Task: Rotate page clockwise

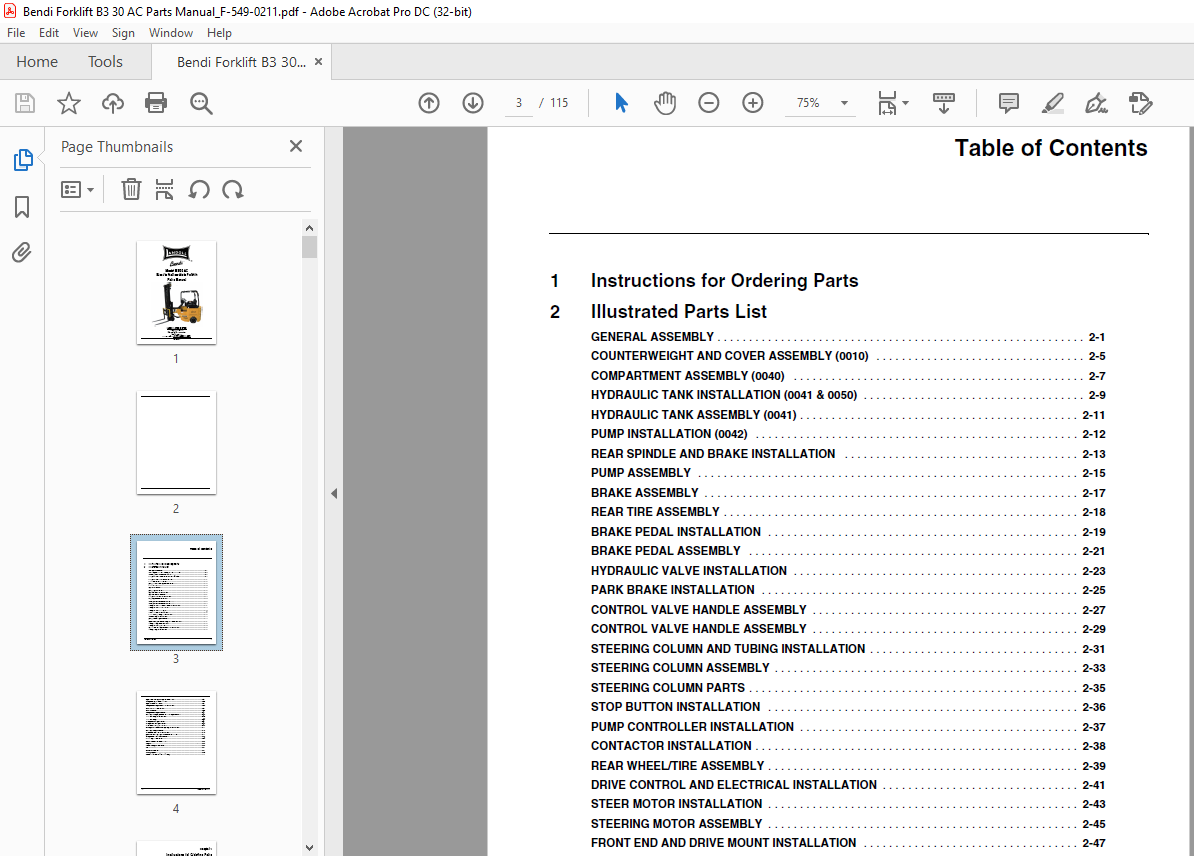Action: tap(233, 189)
